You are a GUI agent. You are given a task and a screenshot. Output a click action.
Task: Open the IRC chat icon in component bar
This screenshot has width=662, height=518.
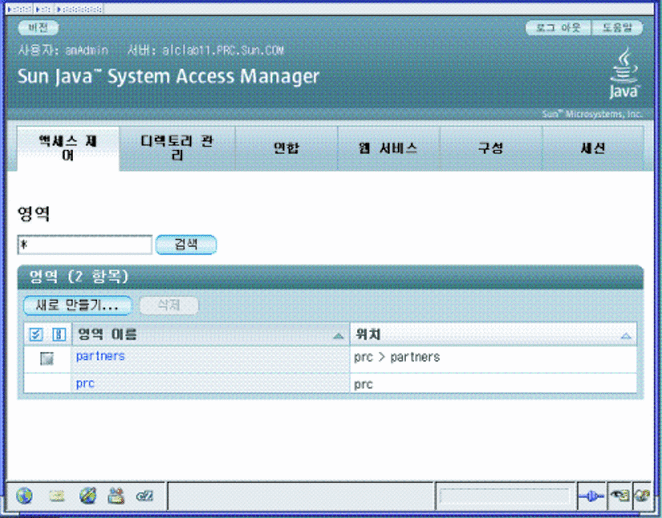[145, 496]
